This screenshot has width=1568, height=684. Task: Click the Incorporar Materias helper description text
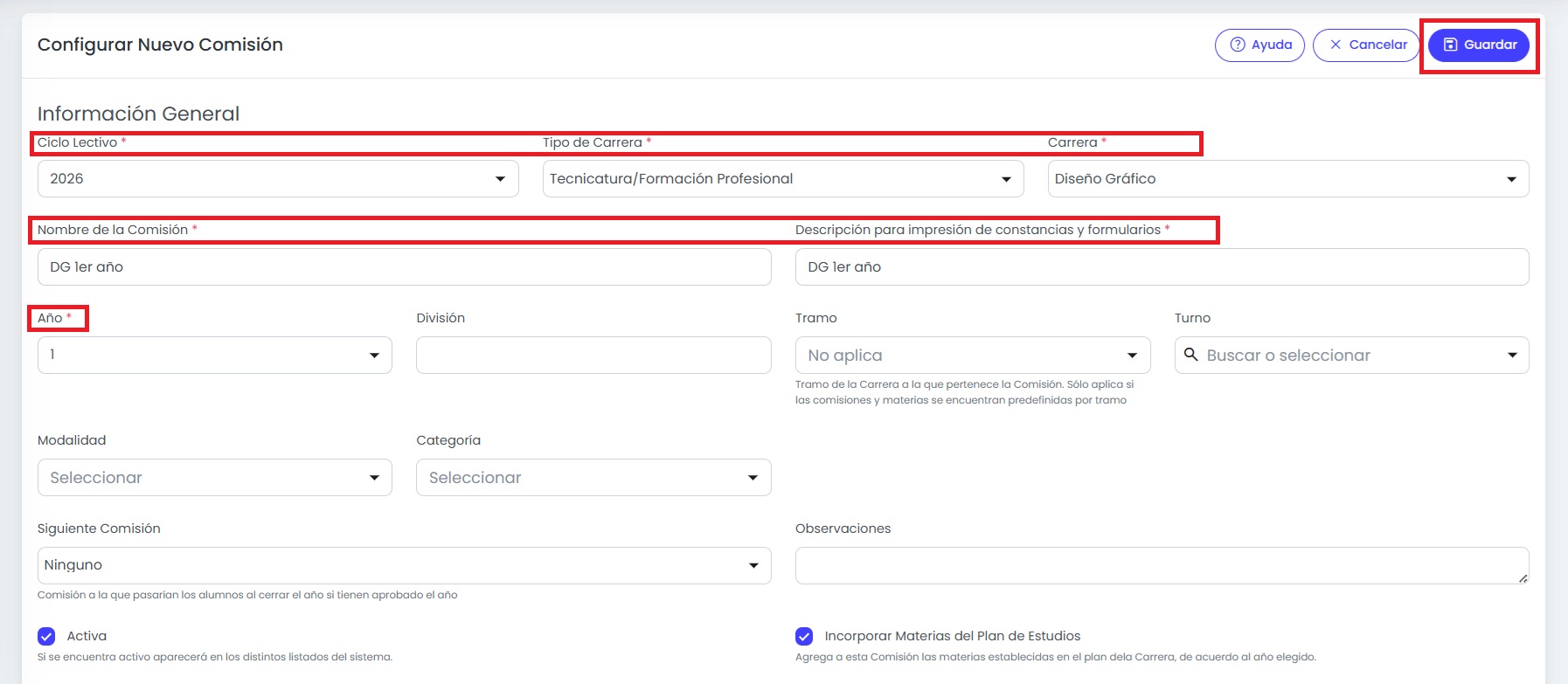pyautogui.click(x=1056, y=657)
